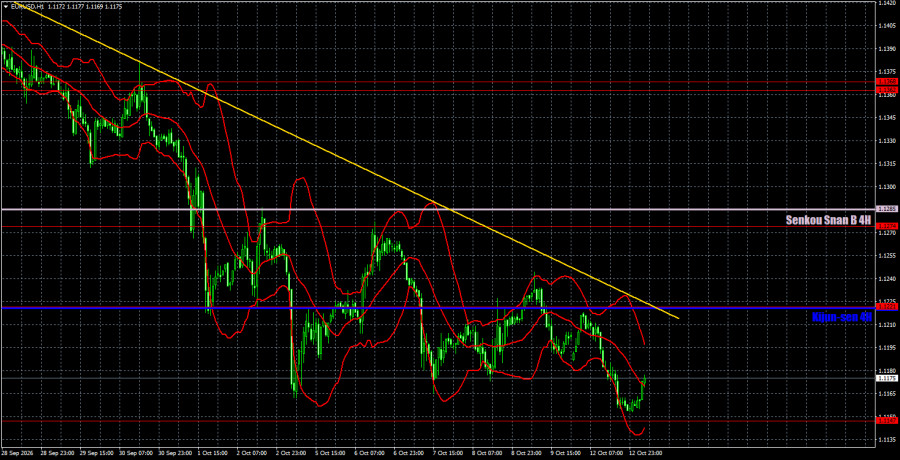Click the 1.1195 price scale label

pyautogui.click(x=886, y=347)
